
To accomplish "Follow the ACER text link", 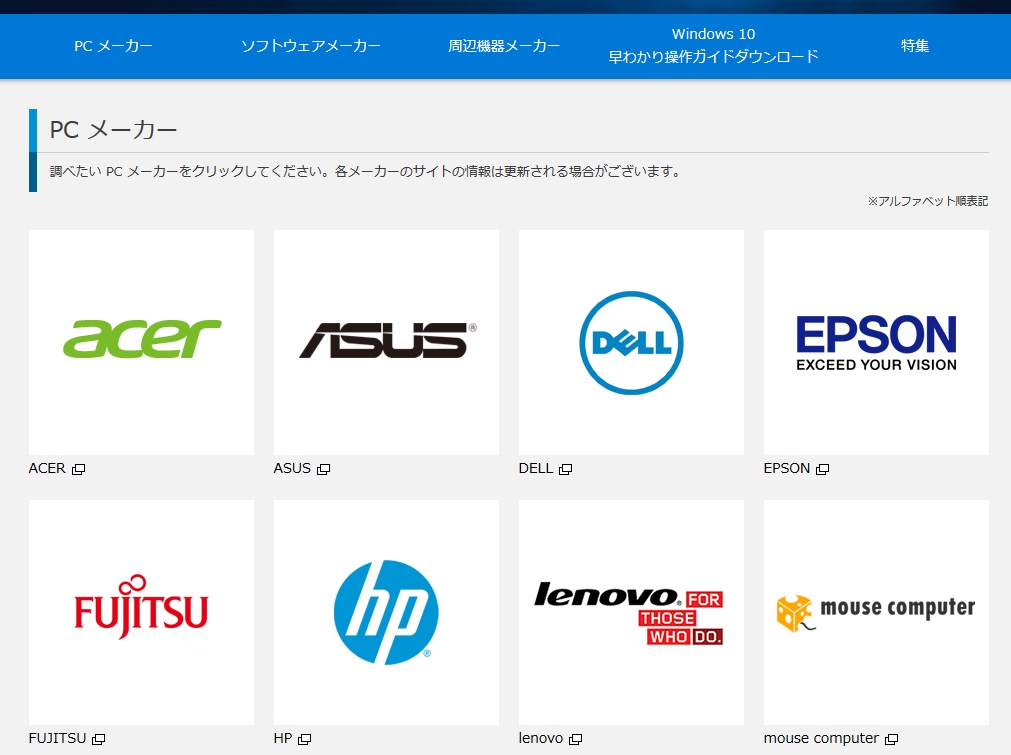I will point(47,469).
